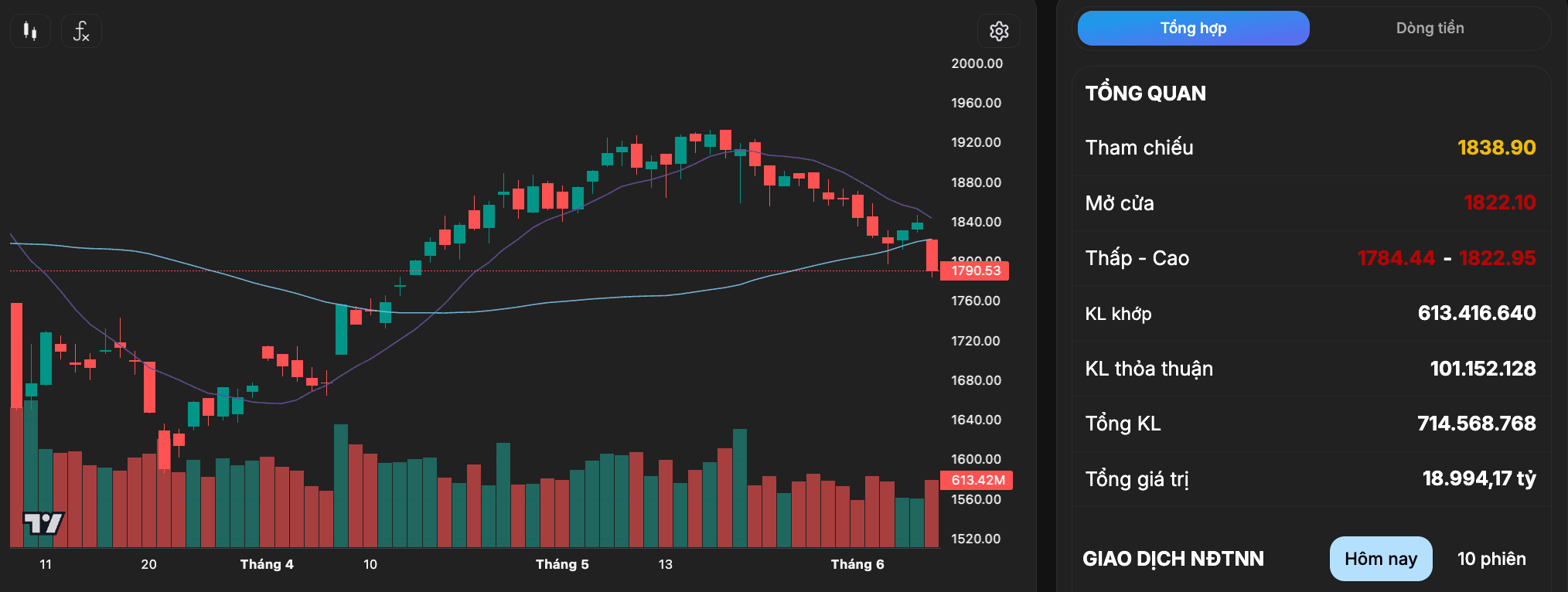Click the Tháng 4 time axis label
Viewport: 1568px width, 592px height.
click(x=267, y=564)
